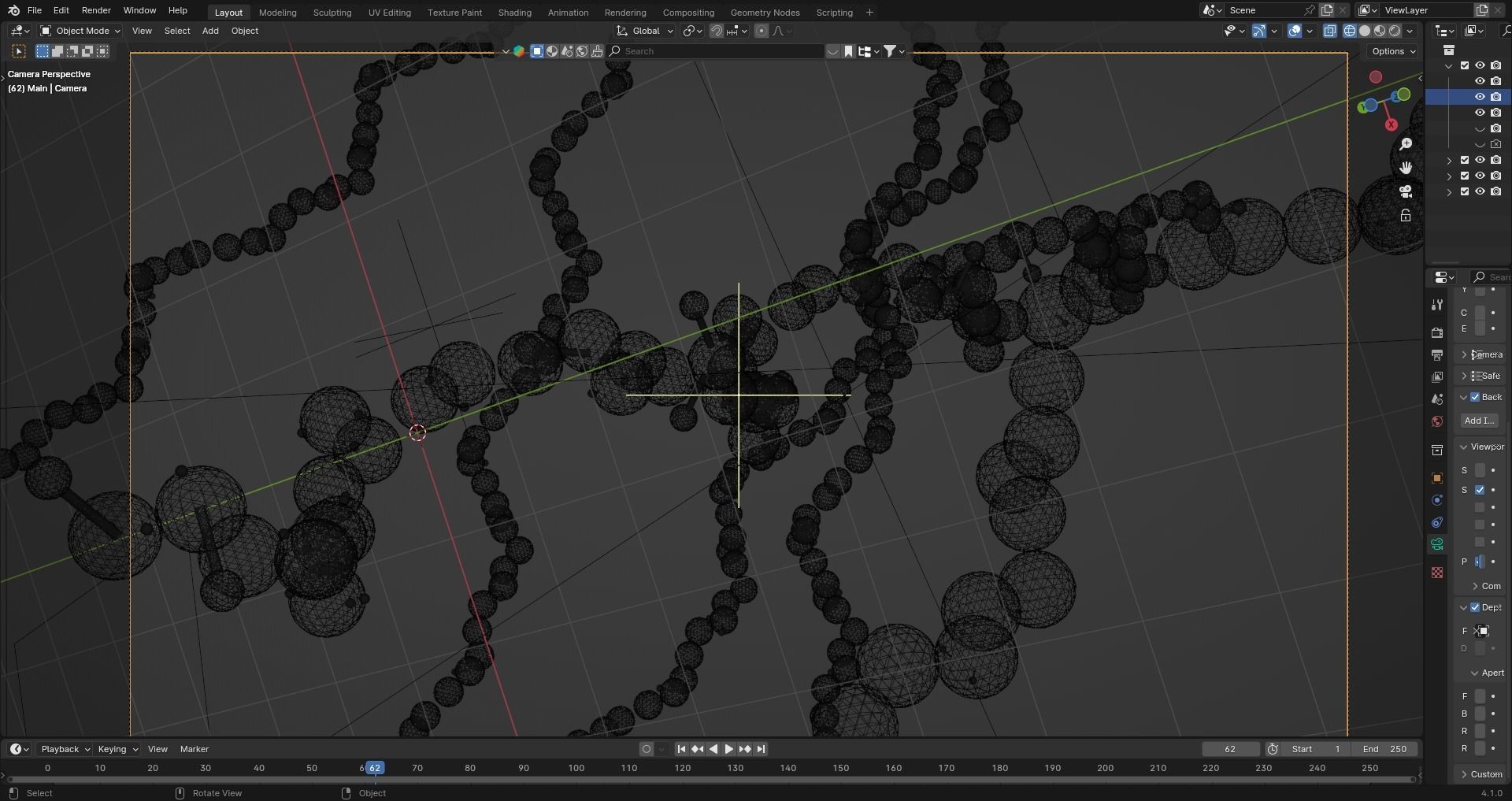Switch to material preview shading

click(1380, 31)
